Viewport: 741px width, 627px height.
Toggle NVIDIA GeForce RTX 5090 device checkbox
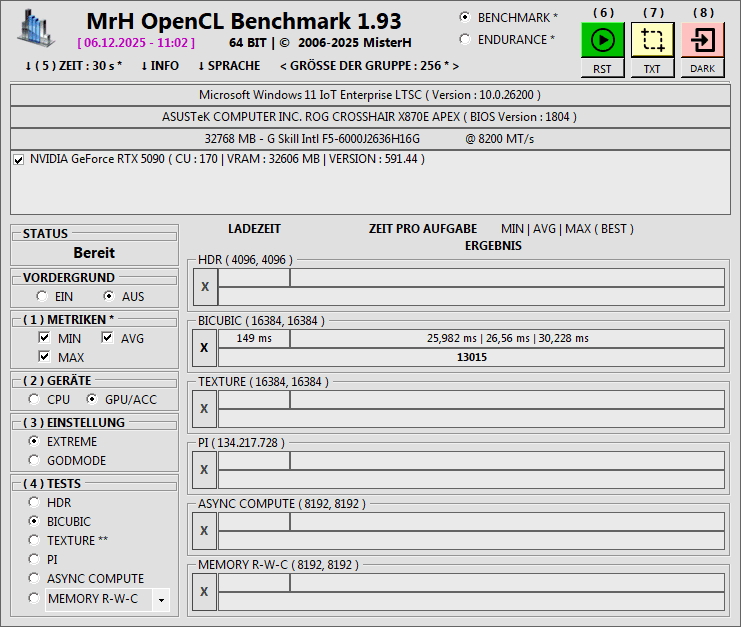point(19,160)
